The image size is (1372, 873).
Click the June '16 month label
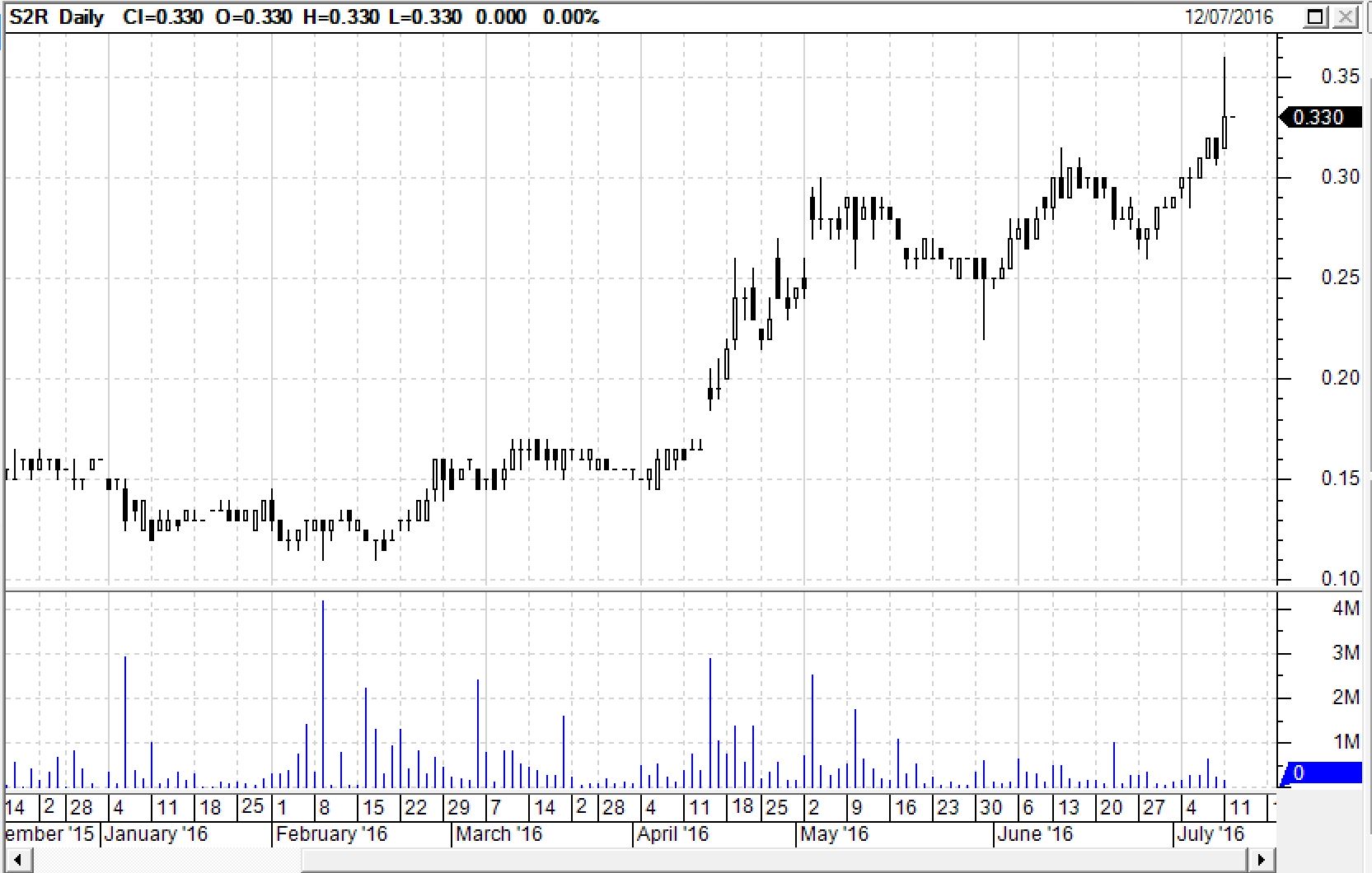pos(1034,834)
